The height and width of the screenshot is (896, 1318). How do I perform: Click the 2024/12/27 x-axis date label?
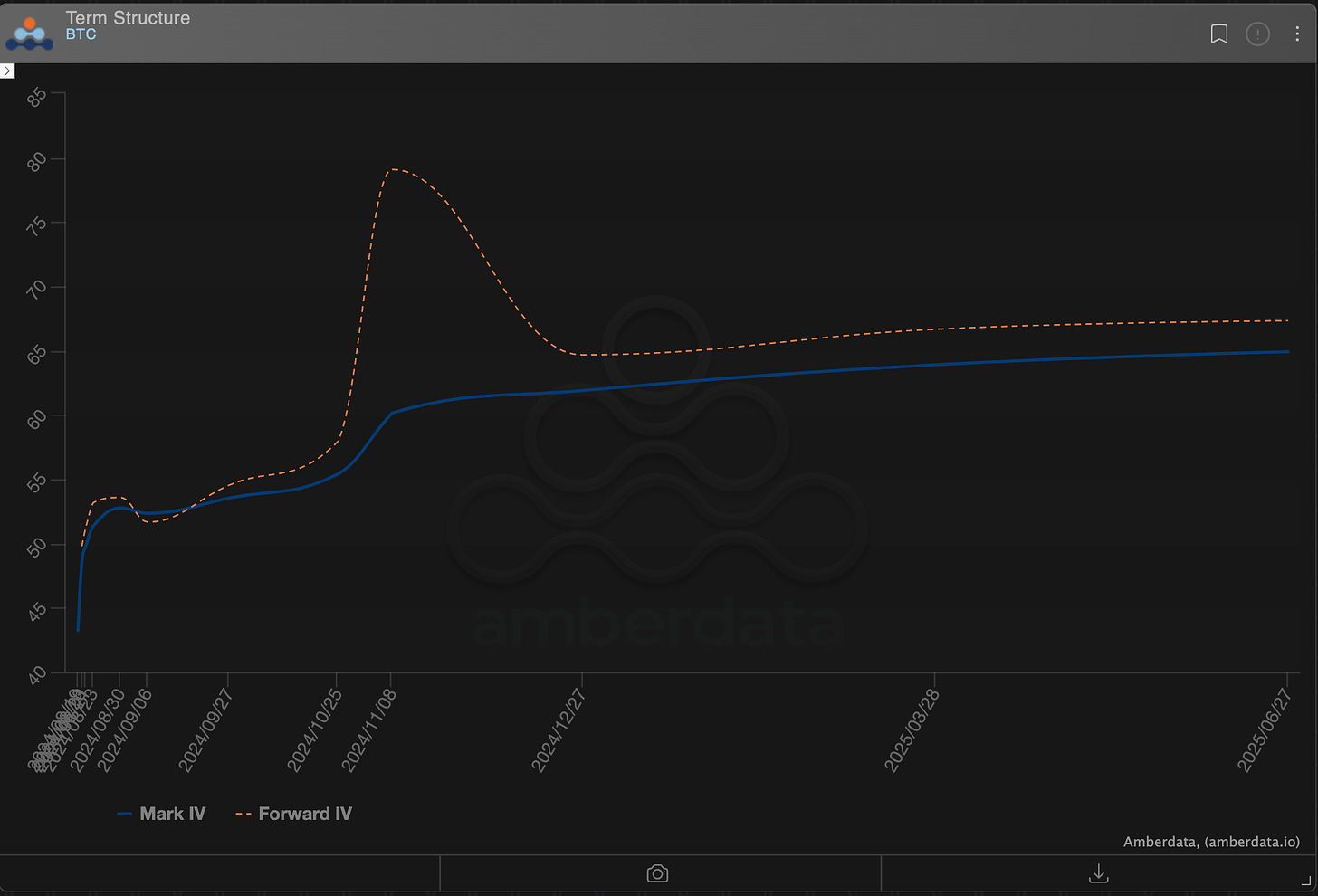pos(559,729)
